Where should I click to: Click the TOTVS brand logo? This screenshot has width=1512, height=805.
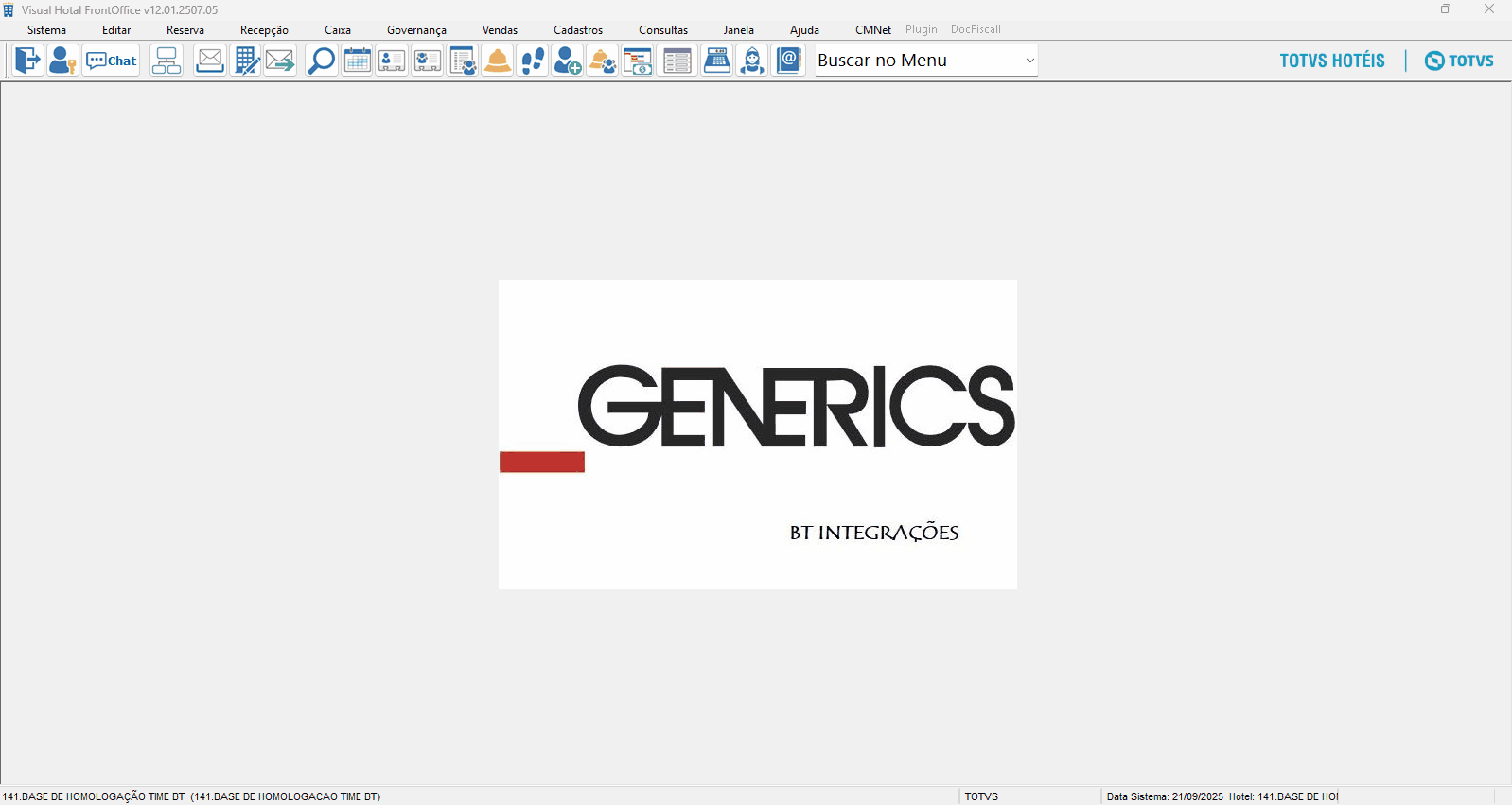pyautogui.click(x=1459, y=61)
